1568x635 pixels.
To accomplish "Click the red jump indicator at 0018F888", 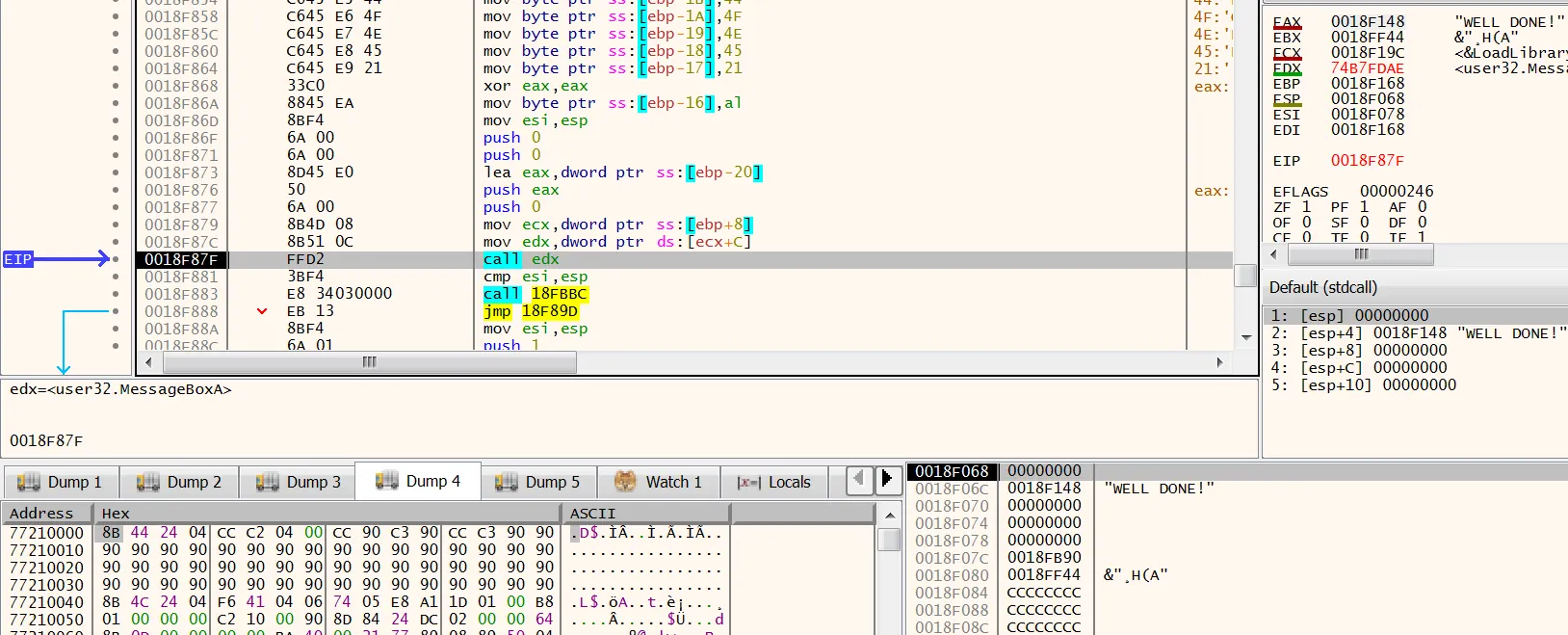I will coord(262,311).
